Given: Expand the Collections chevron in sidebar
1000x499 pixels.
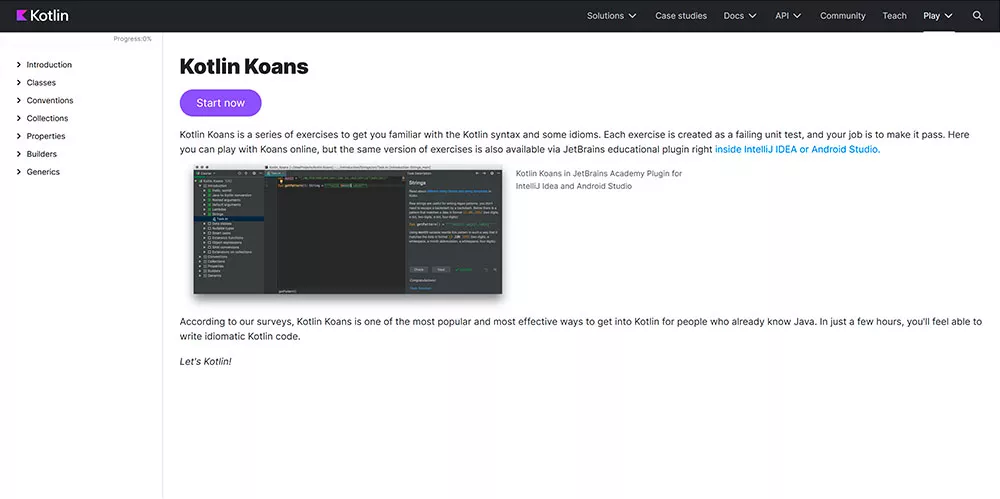Looking at the screenshot, I should 19,118.
